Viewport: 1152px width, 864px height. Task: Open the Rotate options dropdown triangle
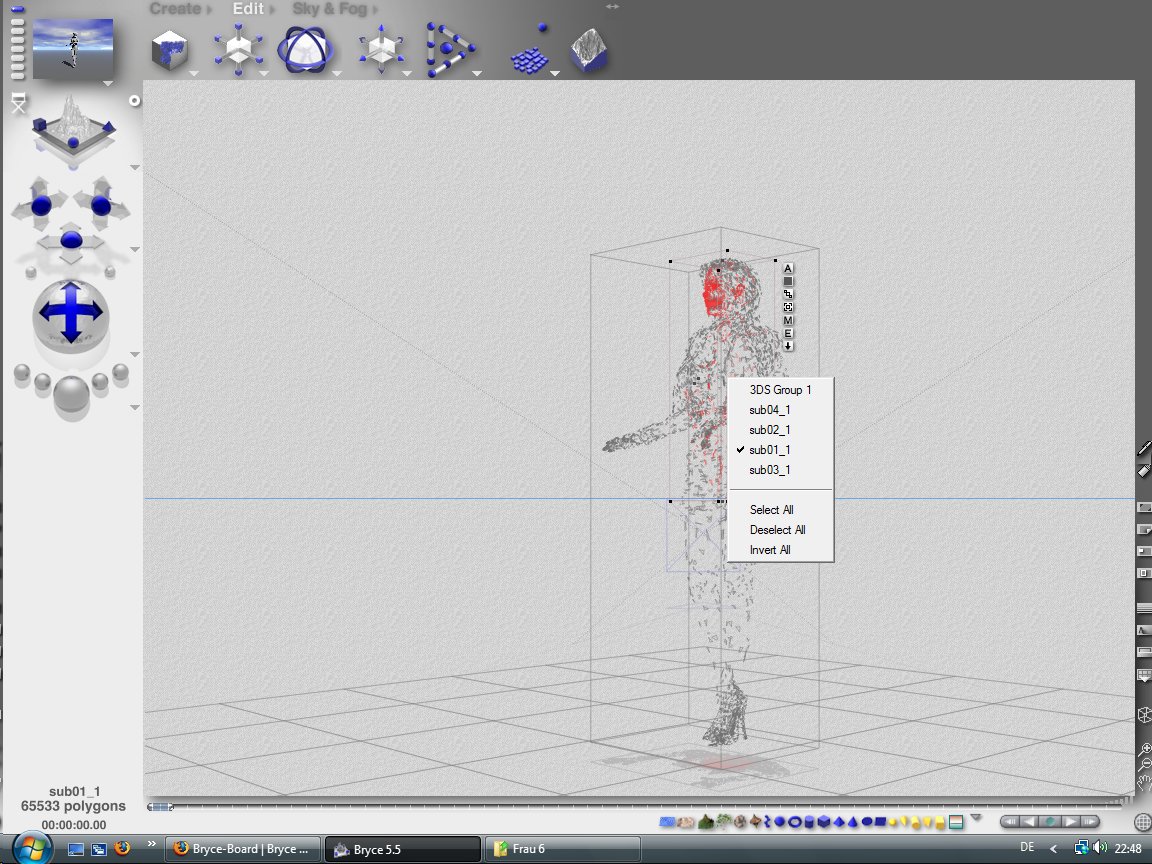(337, 73)
